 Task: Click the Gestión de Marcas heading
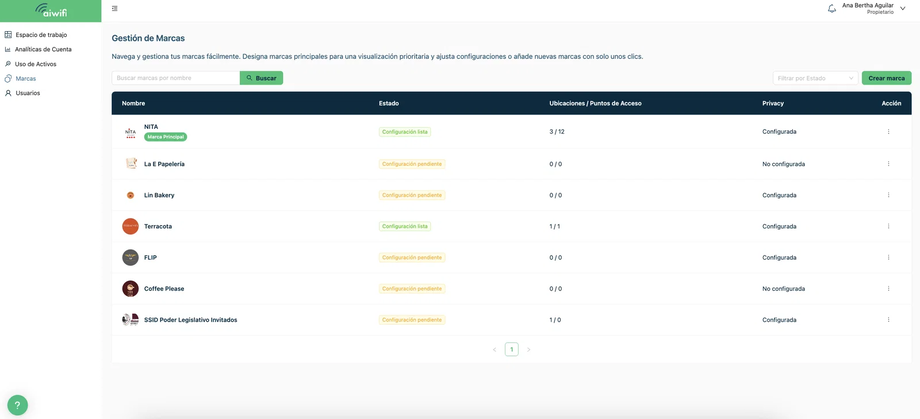pyautogui.click(x=148, y=38)
